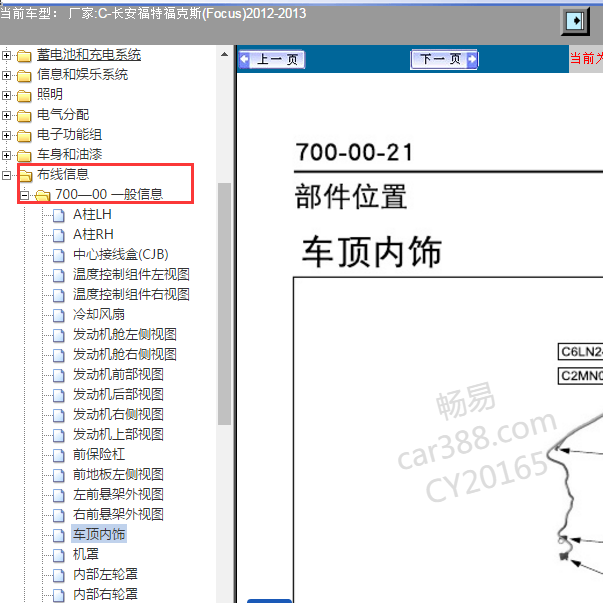Click the 发动机舱左侧视图 document icon

[x=58, y=335]
